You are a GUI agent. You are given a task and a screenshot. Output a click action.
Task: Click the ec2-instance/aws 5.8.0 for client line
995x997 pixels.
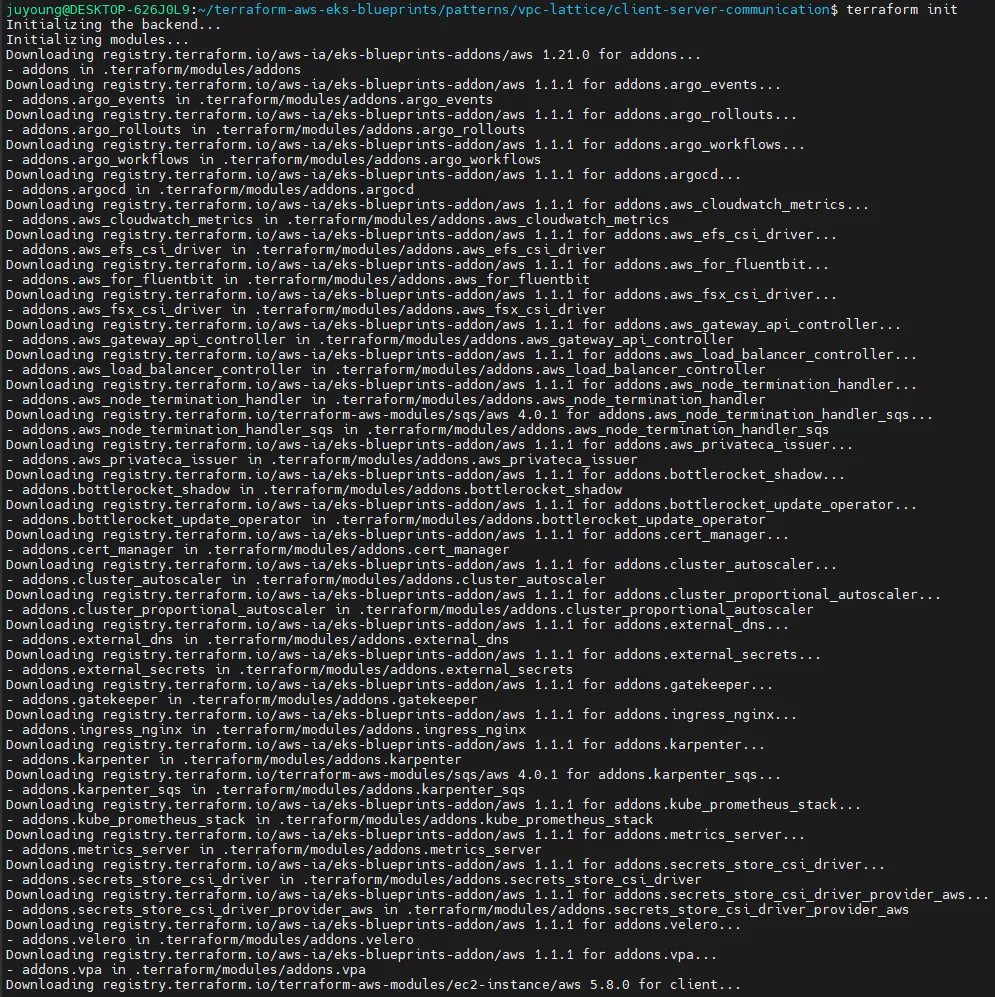click(x=373, y=984)
